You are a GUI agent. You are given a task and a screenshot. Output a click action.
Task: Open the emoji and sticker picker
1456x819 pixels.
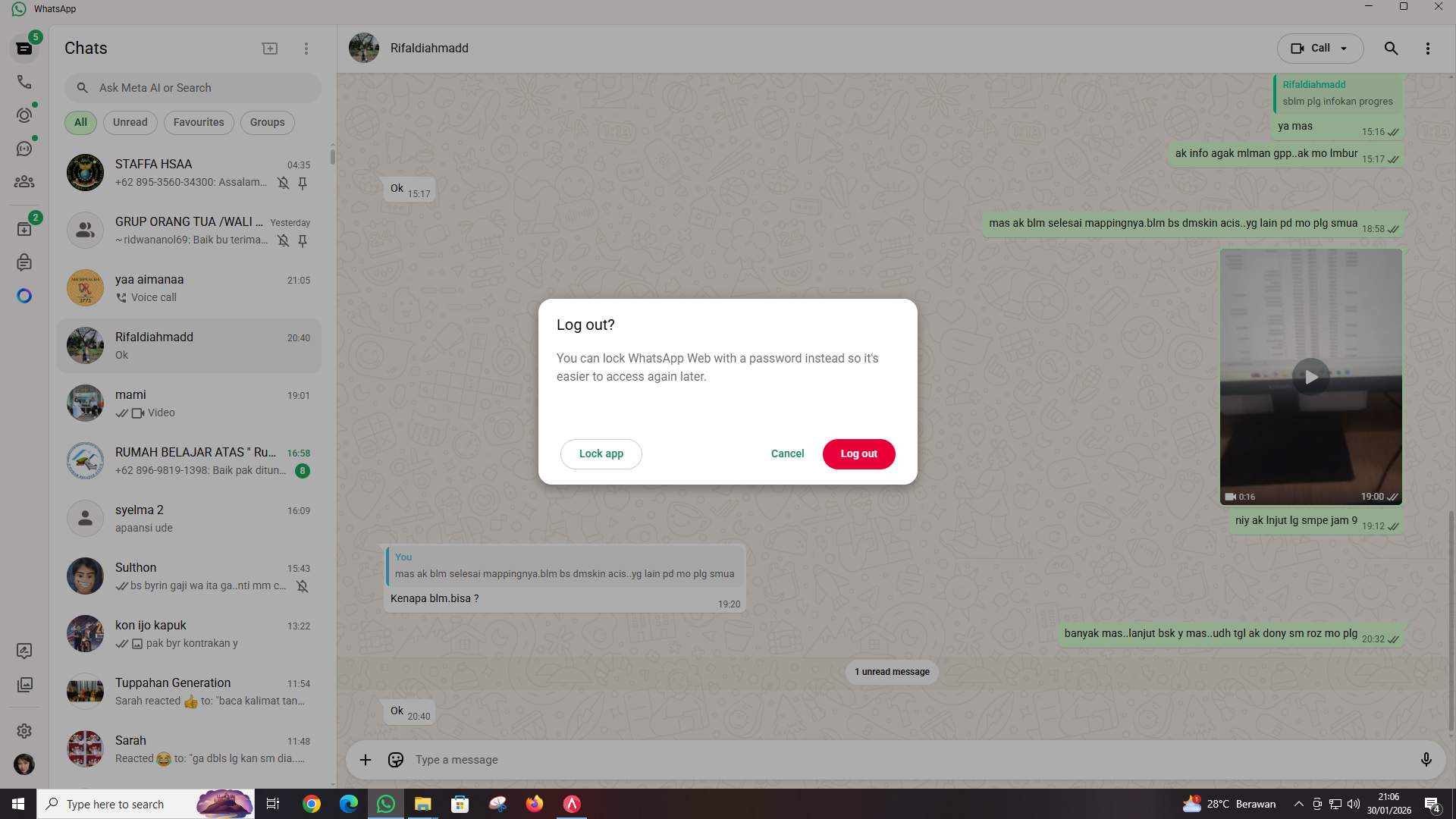point(395,759)
